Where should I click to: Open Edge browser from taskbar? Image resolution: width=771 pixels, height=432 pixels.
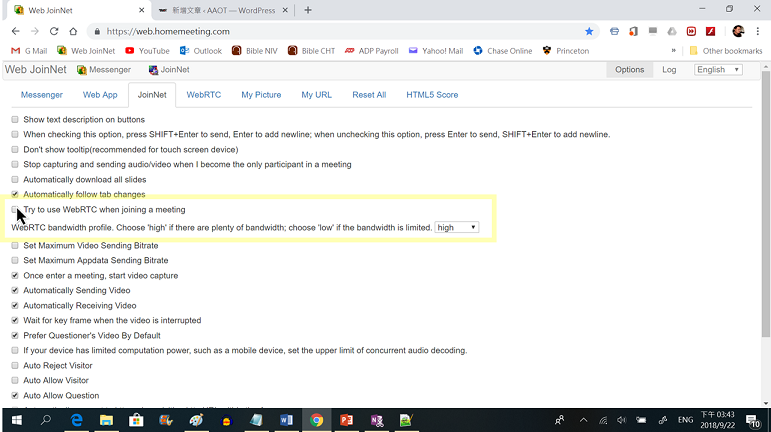pos(76,421)
